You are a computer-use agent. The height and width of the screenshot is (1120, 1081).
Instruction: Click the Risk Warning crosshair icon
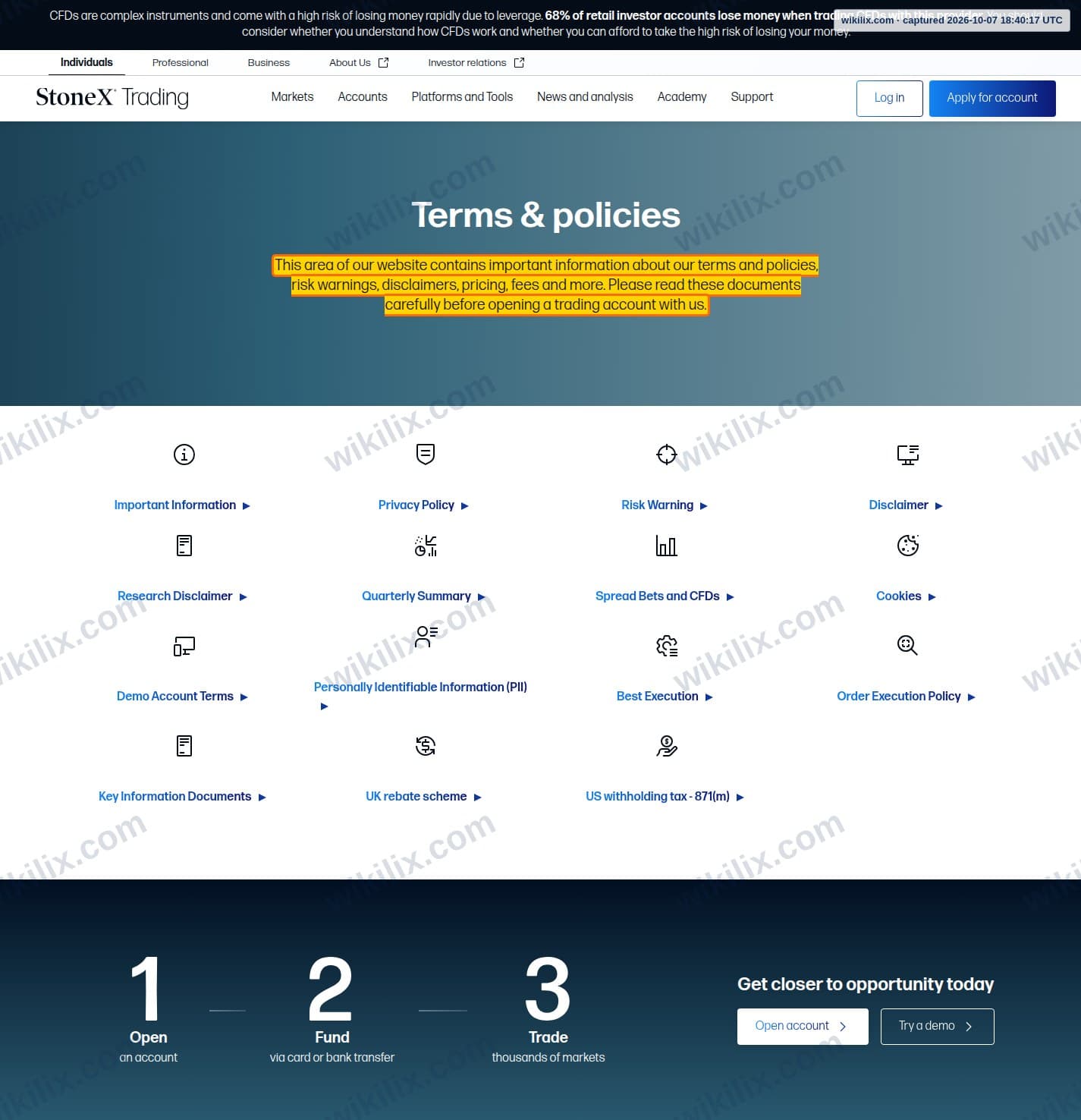666,455
